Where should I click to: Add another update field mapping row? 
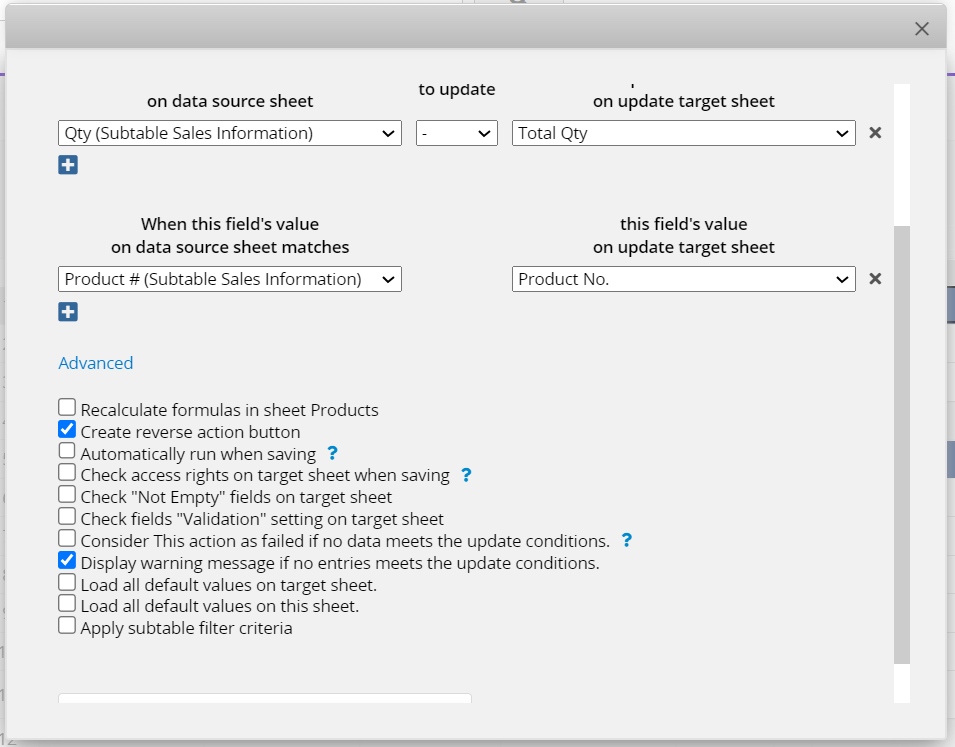click(68, 165)
